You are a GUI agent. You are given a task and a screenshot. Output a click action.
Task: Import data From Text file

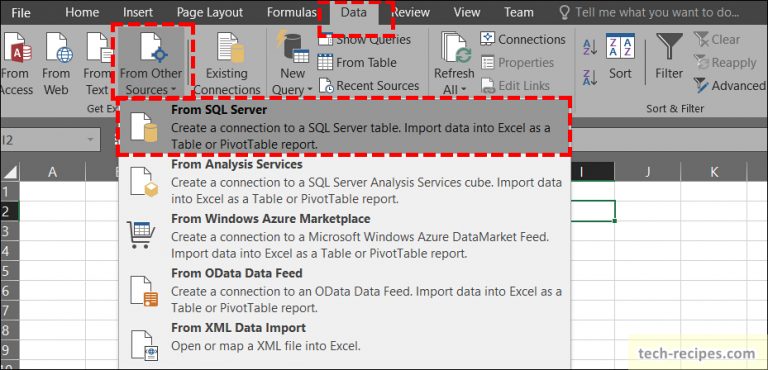coord(97,63)
